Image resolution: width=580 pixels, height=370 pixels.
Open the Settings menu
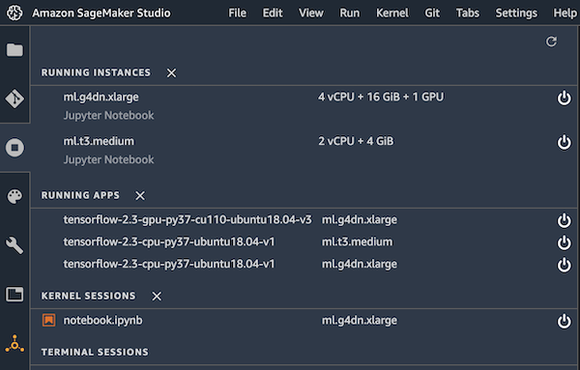pos(516,13)
